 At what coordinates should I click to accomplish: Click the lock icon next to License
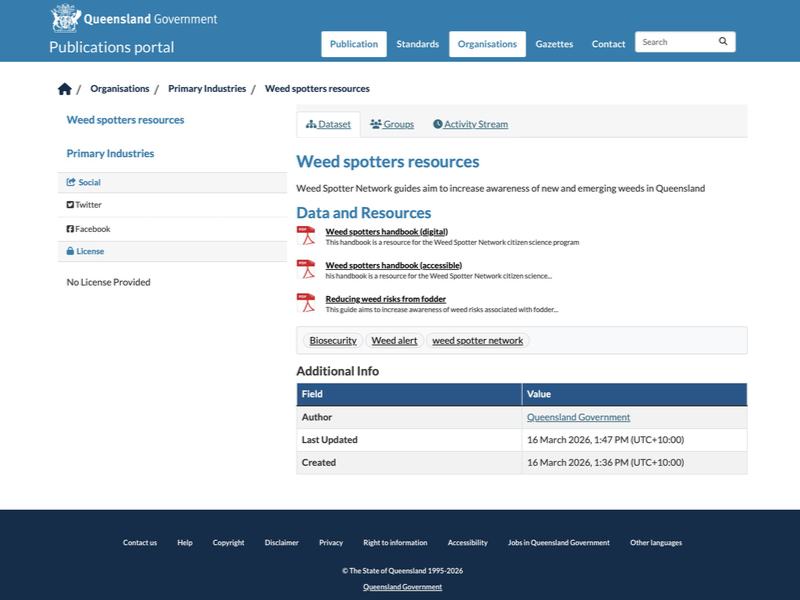click(x=73, y=251)
